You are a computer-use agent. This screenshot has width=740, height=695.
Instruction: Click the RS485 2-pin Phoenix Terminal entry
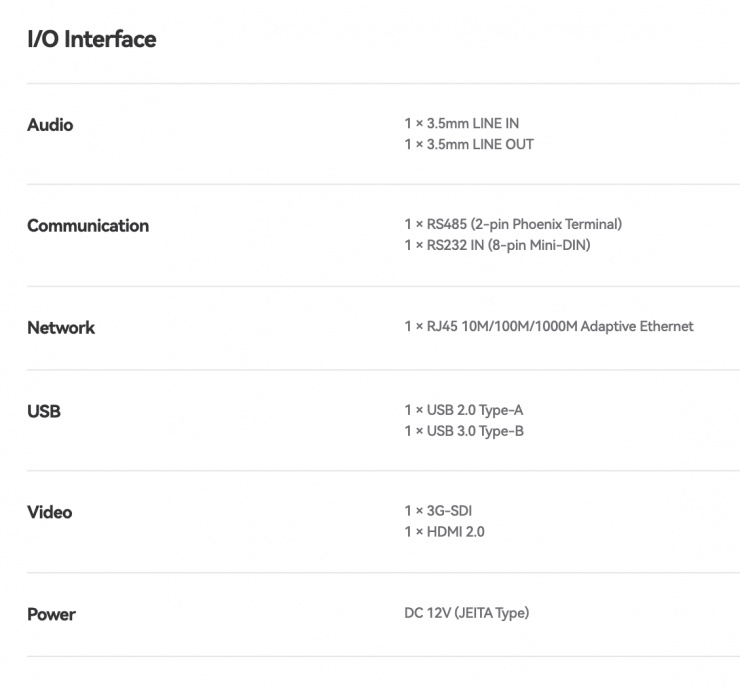tap(513, 224)
